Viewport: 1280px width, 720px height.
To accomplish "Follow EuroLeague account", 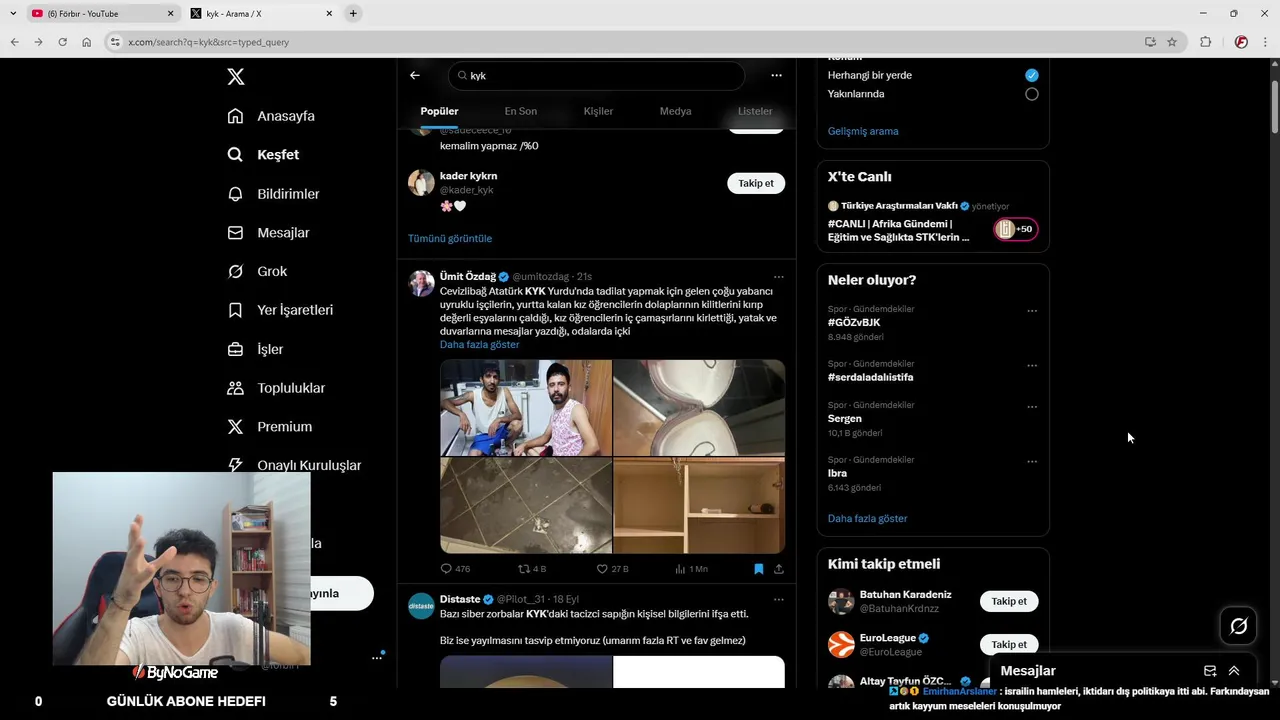I will pyautogui.click(x=1009, y=644).
